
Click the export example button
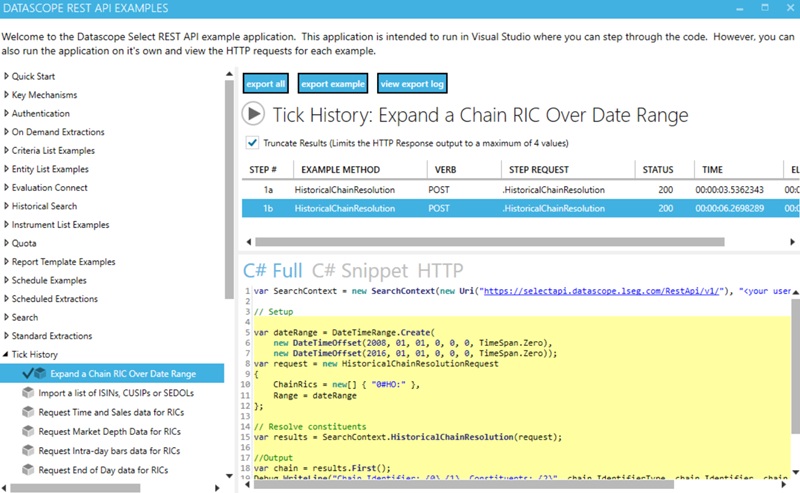click(x=333, y=83)
